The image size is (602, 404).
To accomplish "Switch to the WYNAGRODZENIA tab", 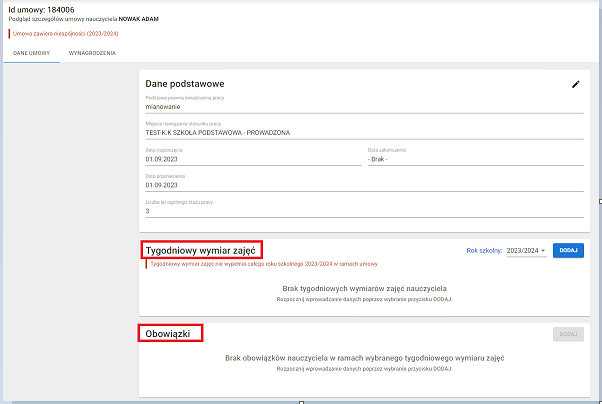I will click(92, 50).
